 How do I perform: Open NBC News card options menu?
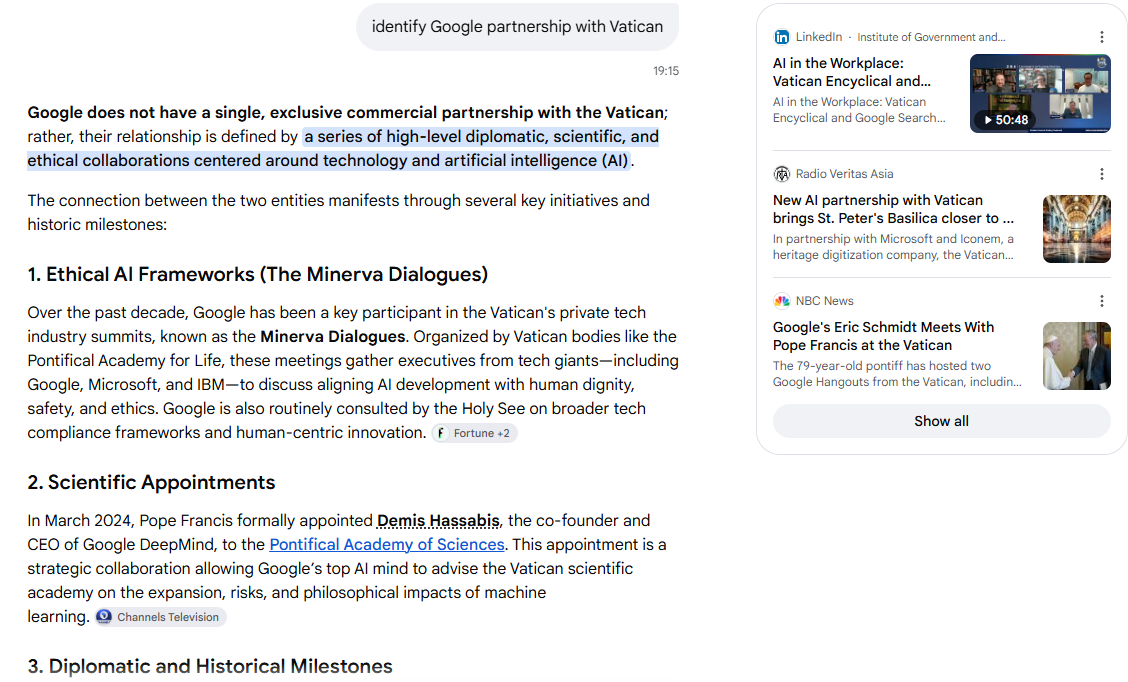point(1101,301)
